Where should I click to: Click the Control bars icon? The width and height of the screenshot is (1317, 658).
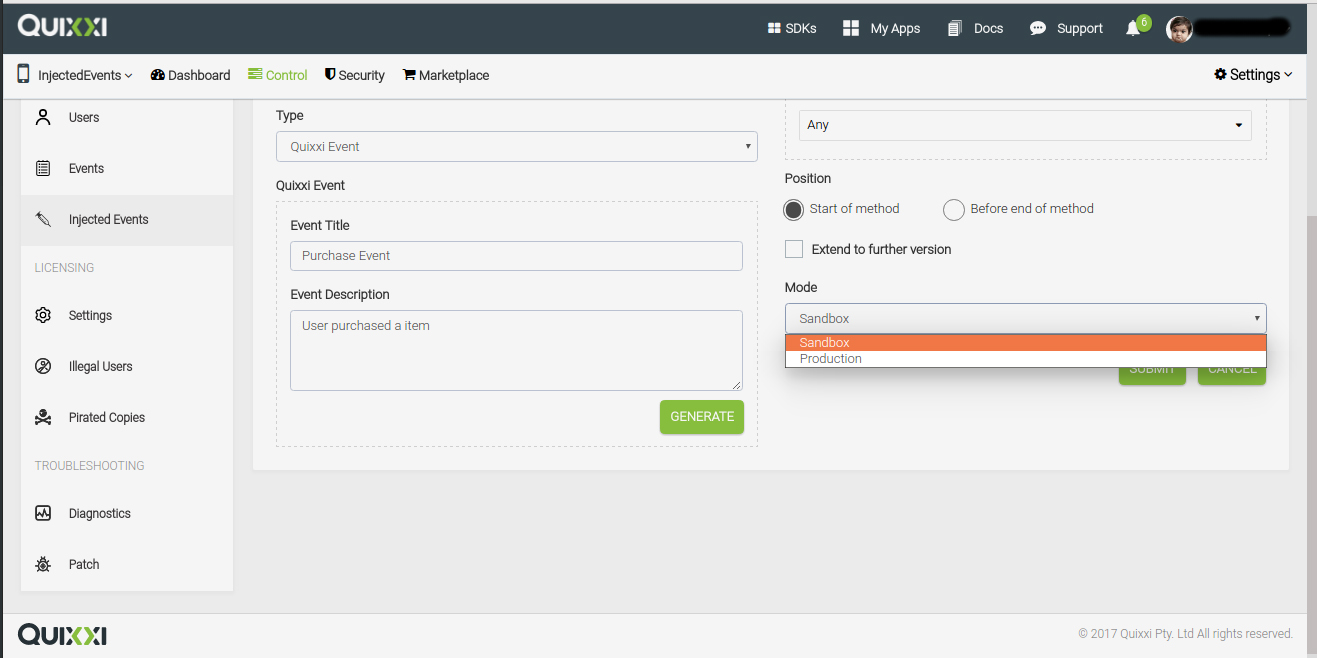pos(255,74)
